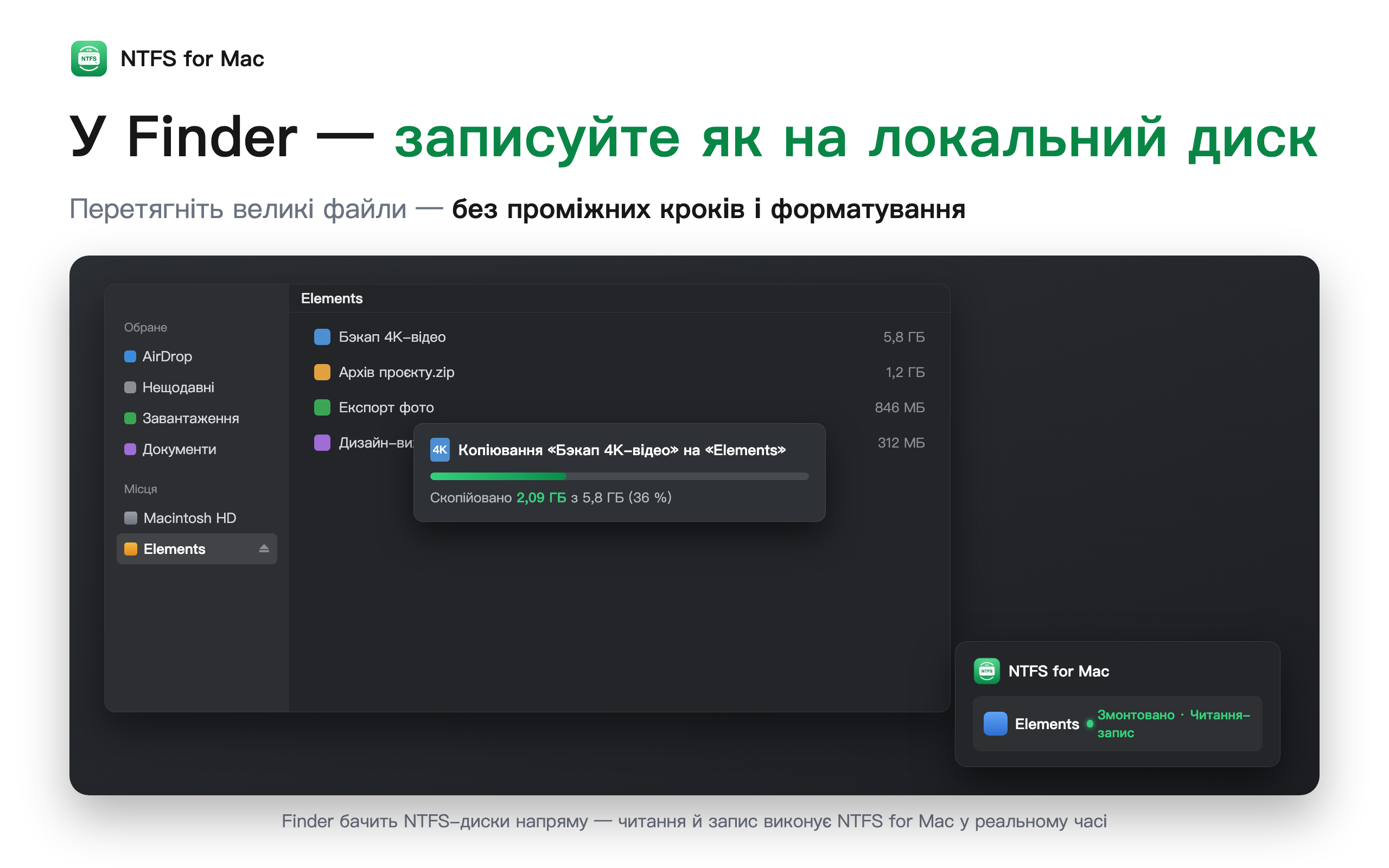
Task: Click the copy progress bar
Action: [x=619, y=476]
